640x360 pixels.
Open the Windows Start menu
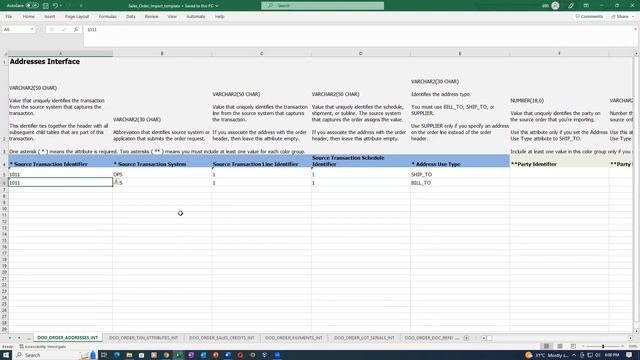[6, 355]
